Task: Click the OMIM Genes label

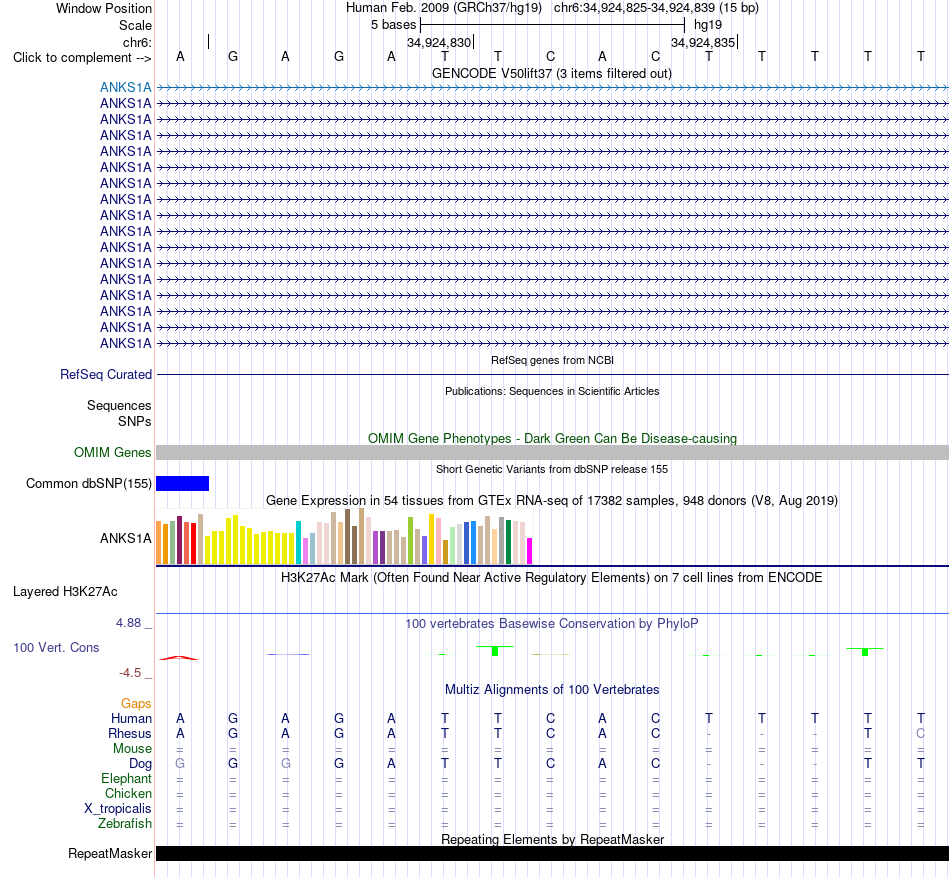Action: coord(112,452)
